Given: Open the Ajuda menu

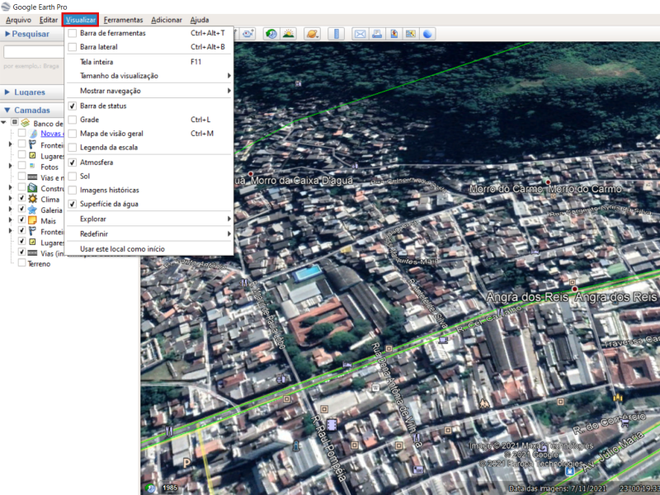Looking at the screenshot, I should point(199,20).
